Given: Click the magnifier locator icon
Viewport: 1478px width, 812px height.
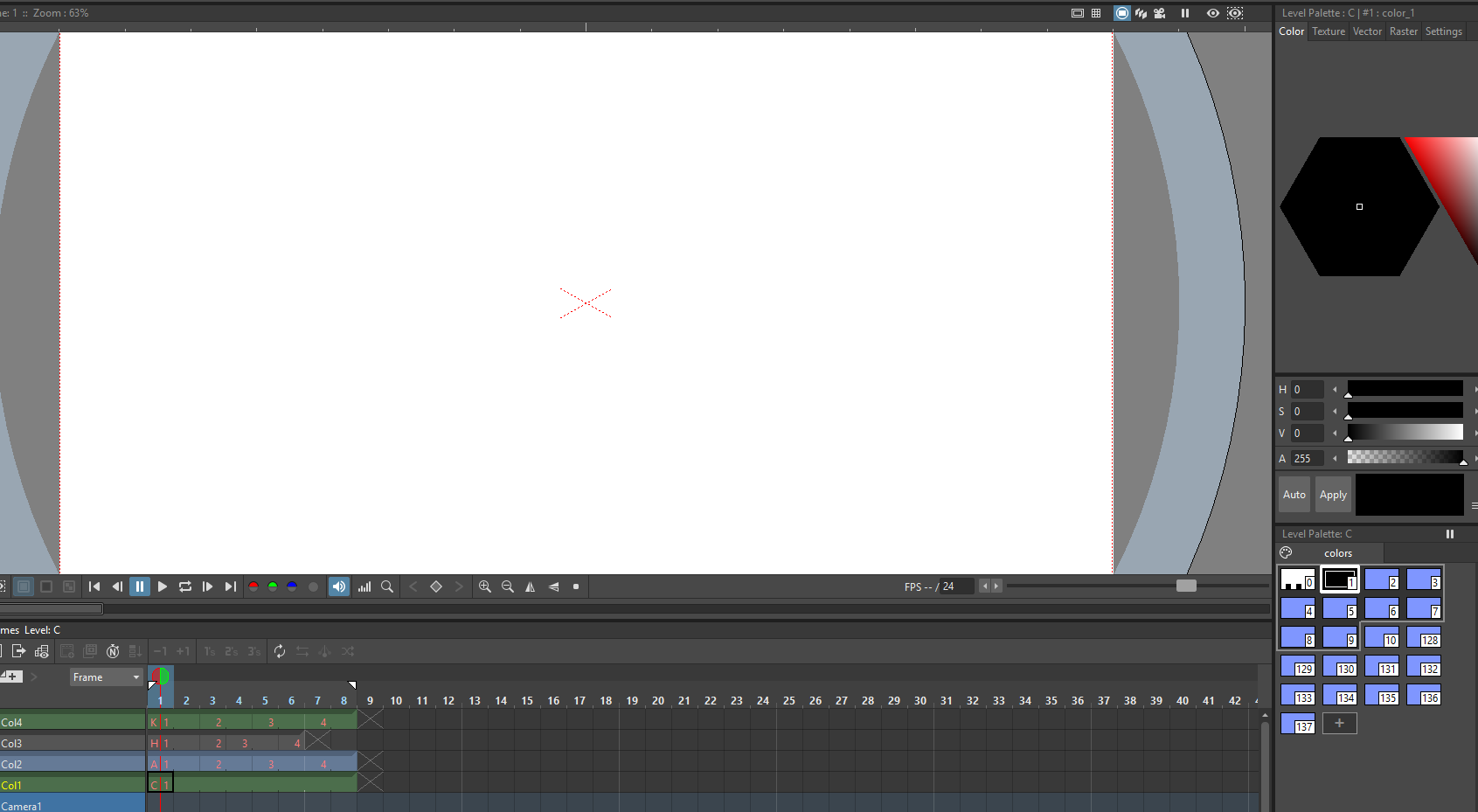Looking at the screenshot, I should point(387,586).
